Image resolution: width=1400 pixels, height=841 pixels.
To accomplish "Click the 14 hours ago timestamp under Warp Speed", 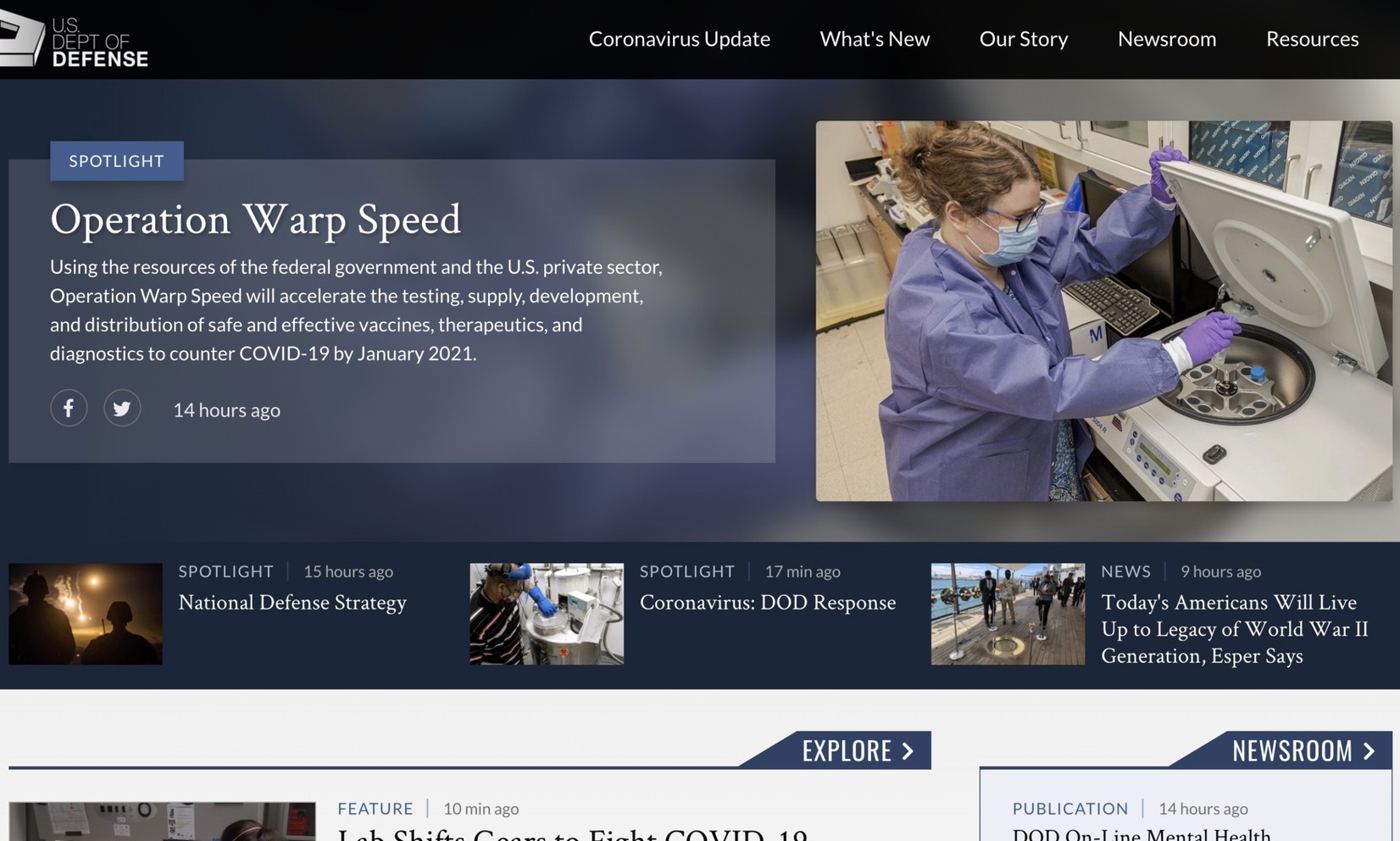I will point(227,410).
